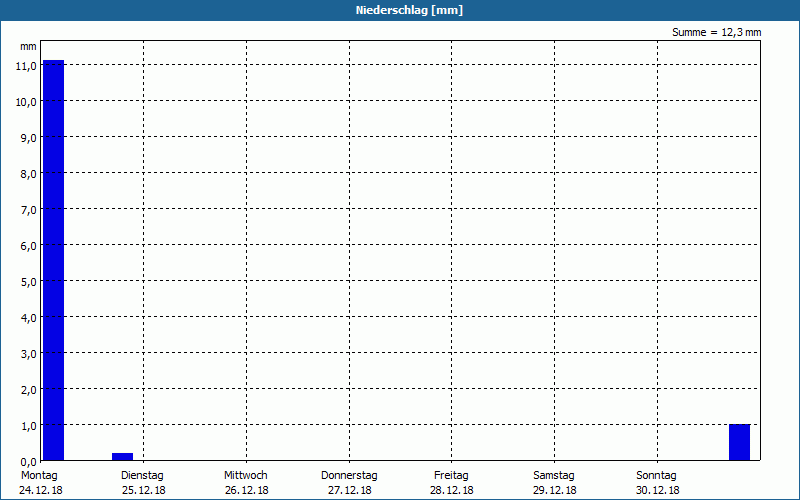Click the date label '28.12.18'
The height and width of the screenshot is (500, 800).
452,490
